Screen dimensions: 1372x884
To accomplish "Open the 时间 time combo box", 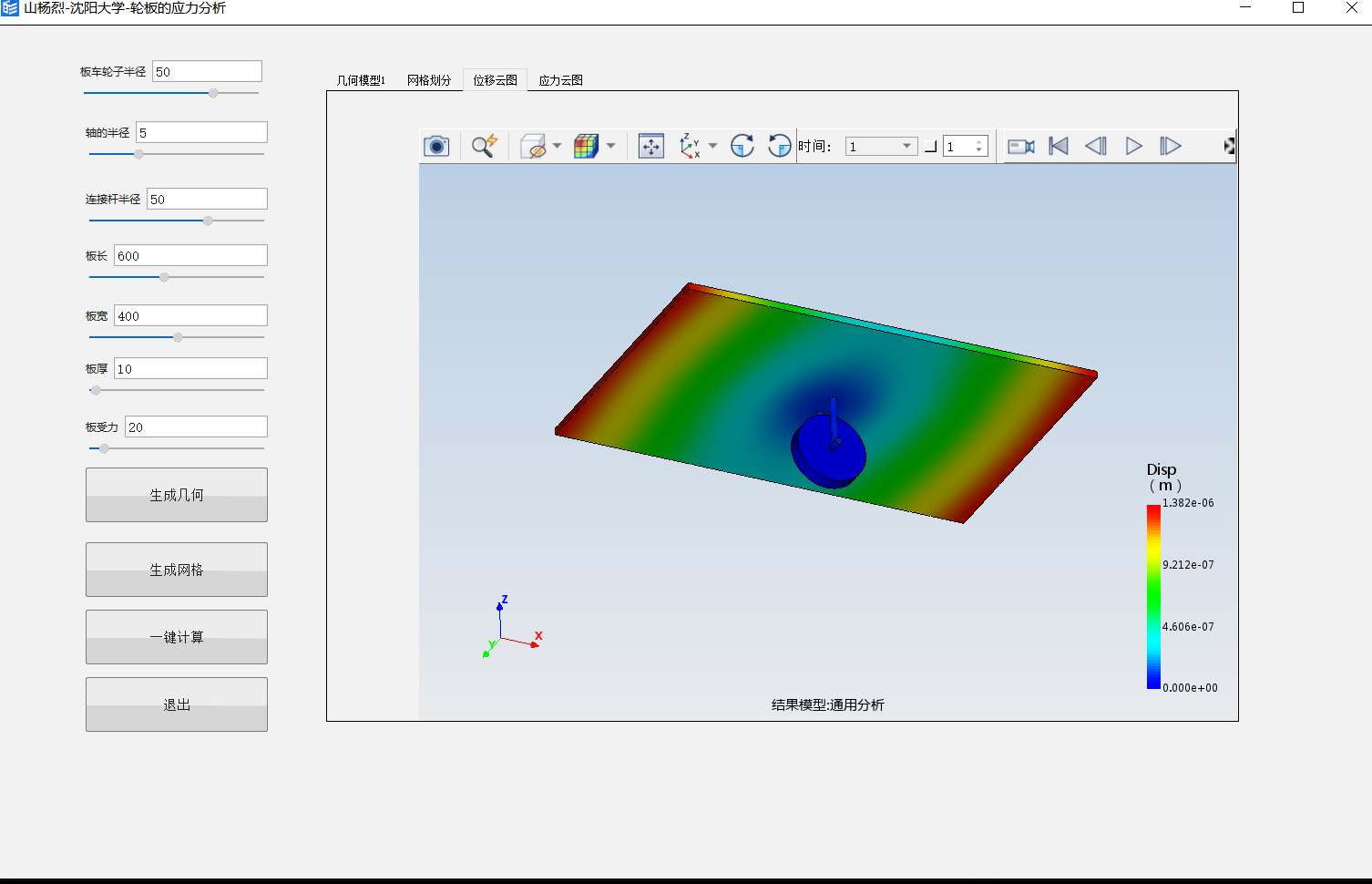I will click(x=881, y=147).
